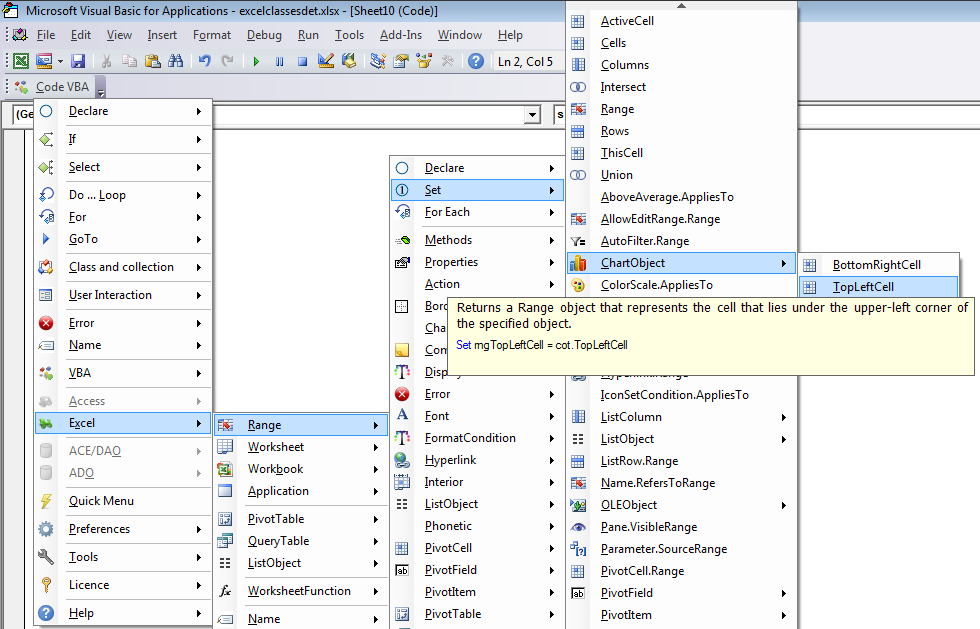980x629 pixels.
Task: Open the File menu
Action: [x=46, y=35]
